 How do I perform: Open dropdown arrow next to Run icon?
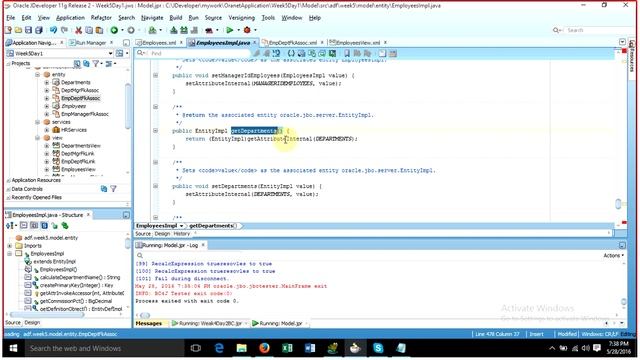click(238, 30)
